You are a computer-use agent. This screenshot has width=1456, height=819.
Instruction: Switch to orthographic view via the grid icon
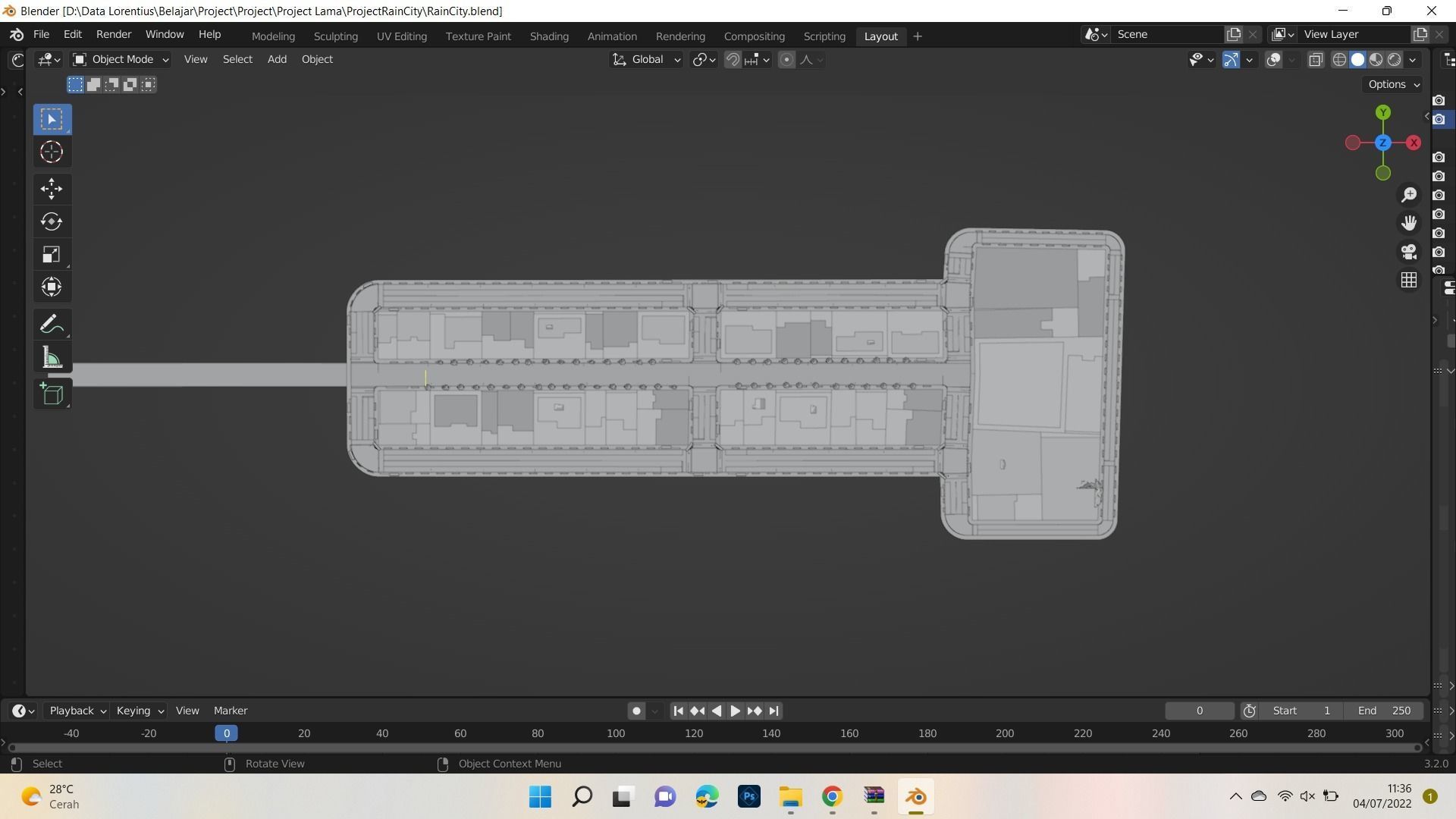(1409, 281)
